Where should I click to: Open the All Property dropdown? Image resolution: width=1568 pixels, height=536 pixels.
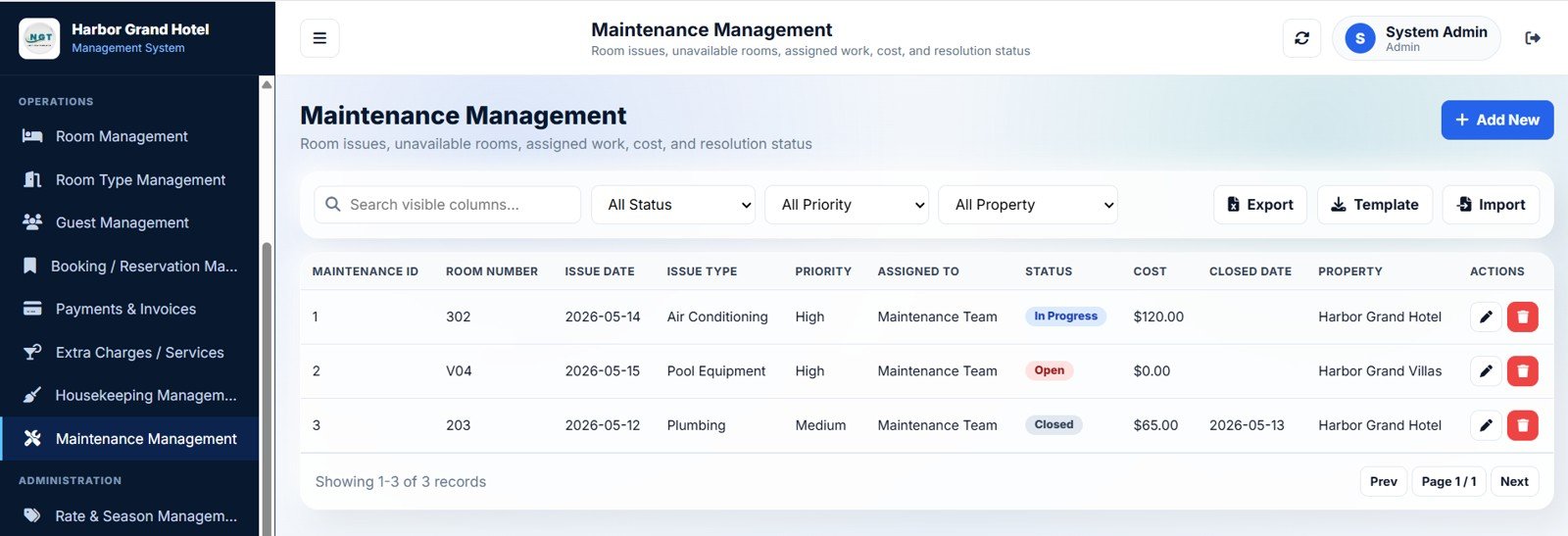point(1028,205)
